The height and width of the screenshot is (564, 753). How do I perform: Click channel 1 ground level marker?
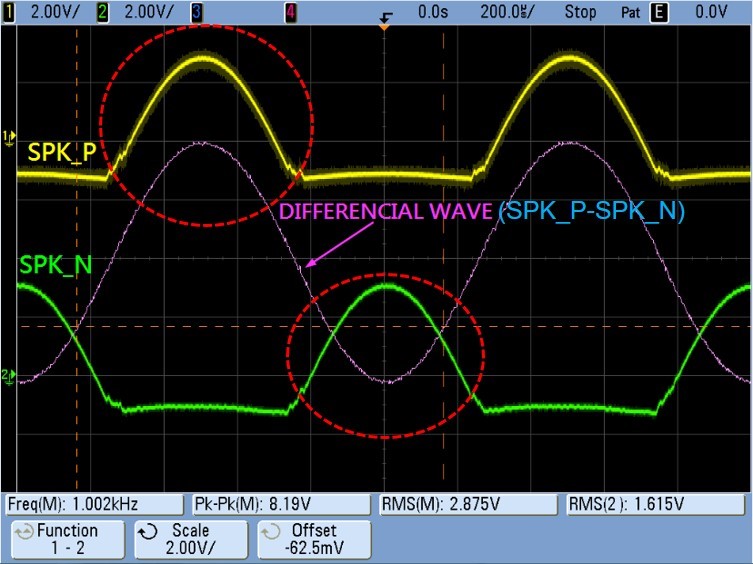[9, 138]
